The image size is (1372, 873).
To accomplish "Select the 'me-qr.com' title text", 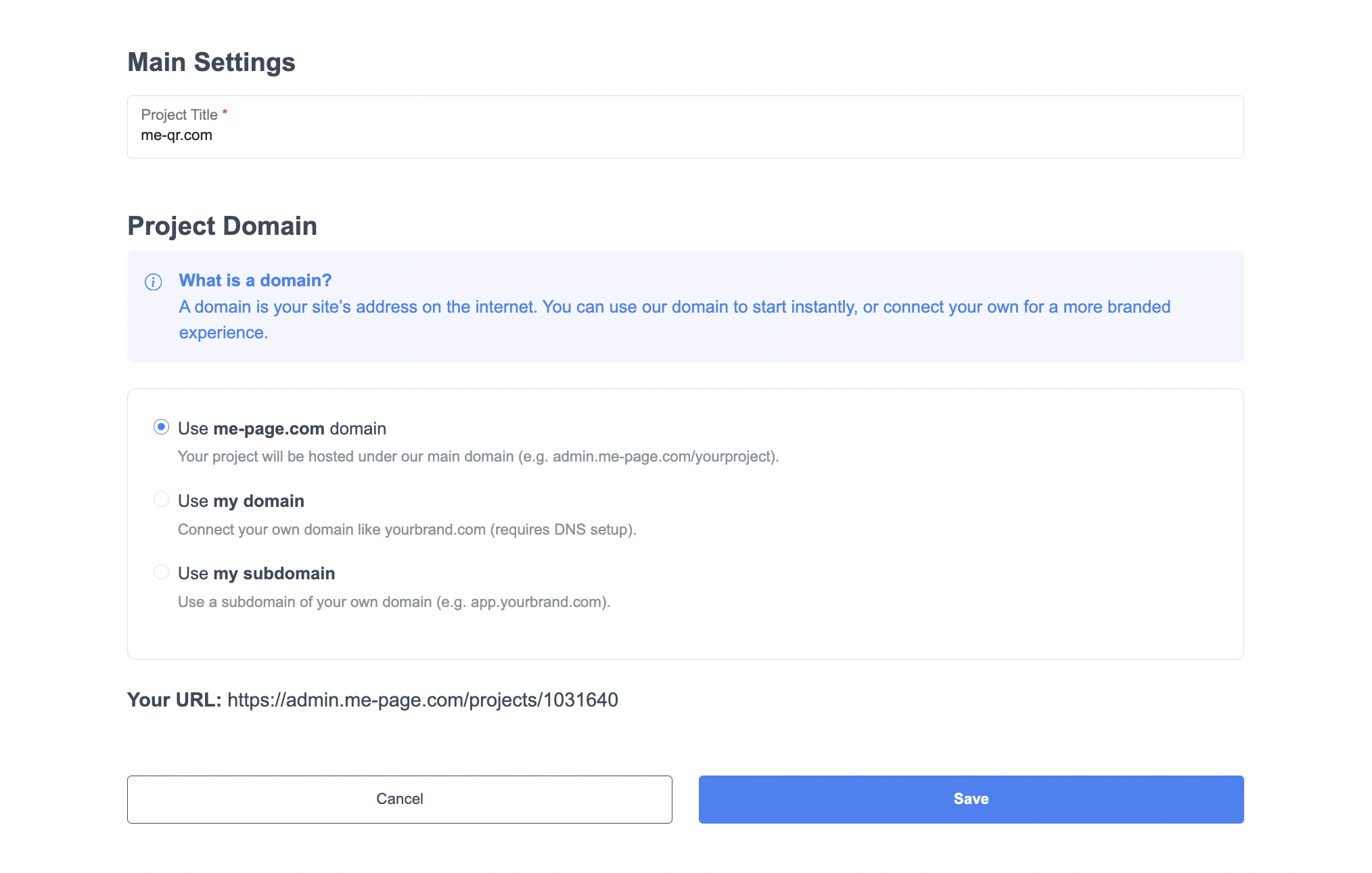I will click(x=177, y=135).
